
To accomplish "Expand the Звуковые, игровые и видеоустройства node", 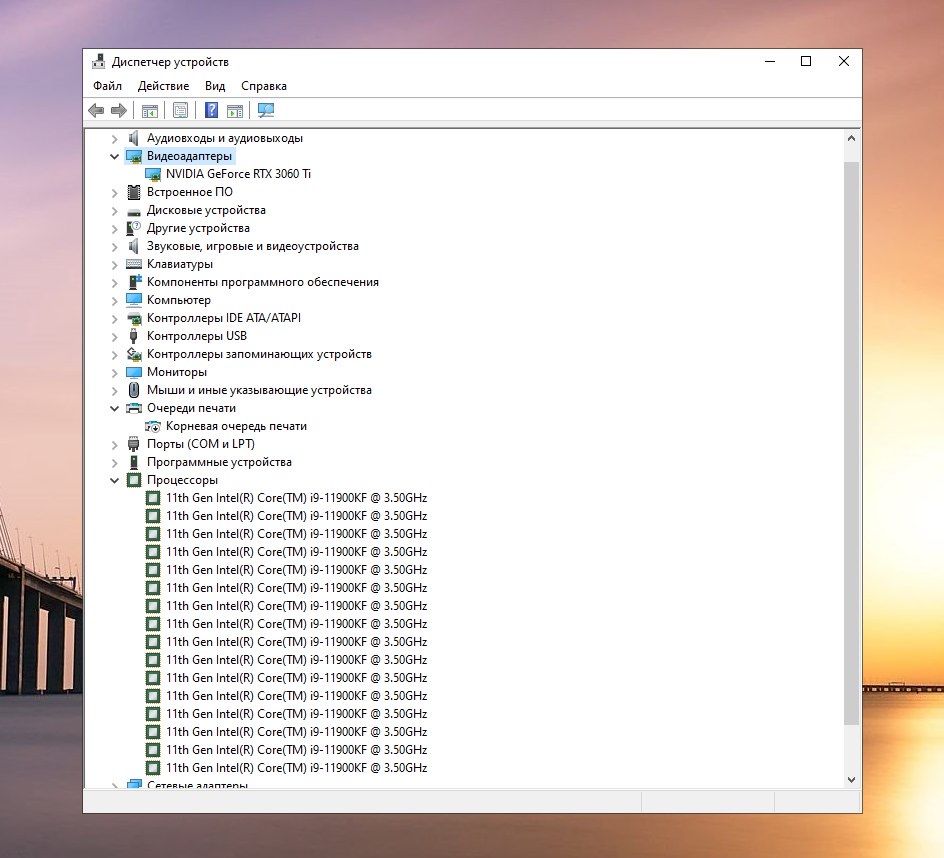I will coord(114,247).
